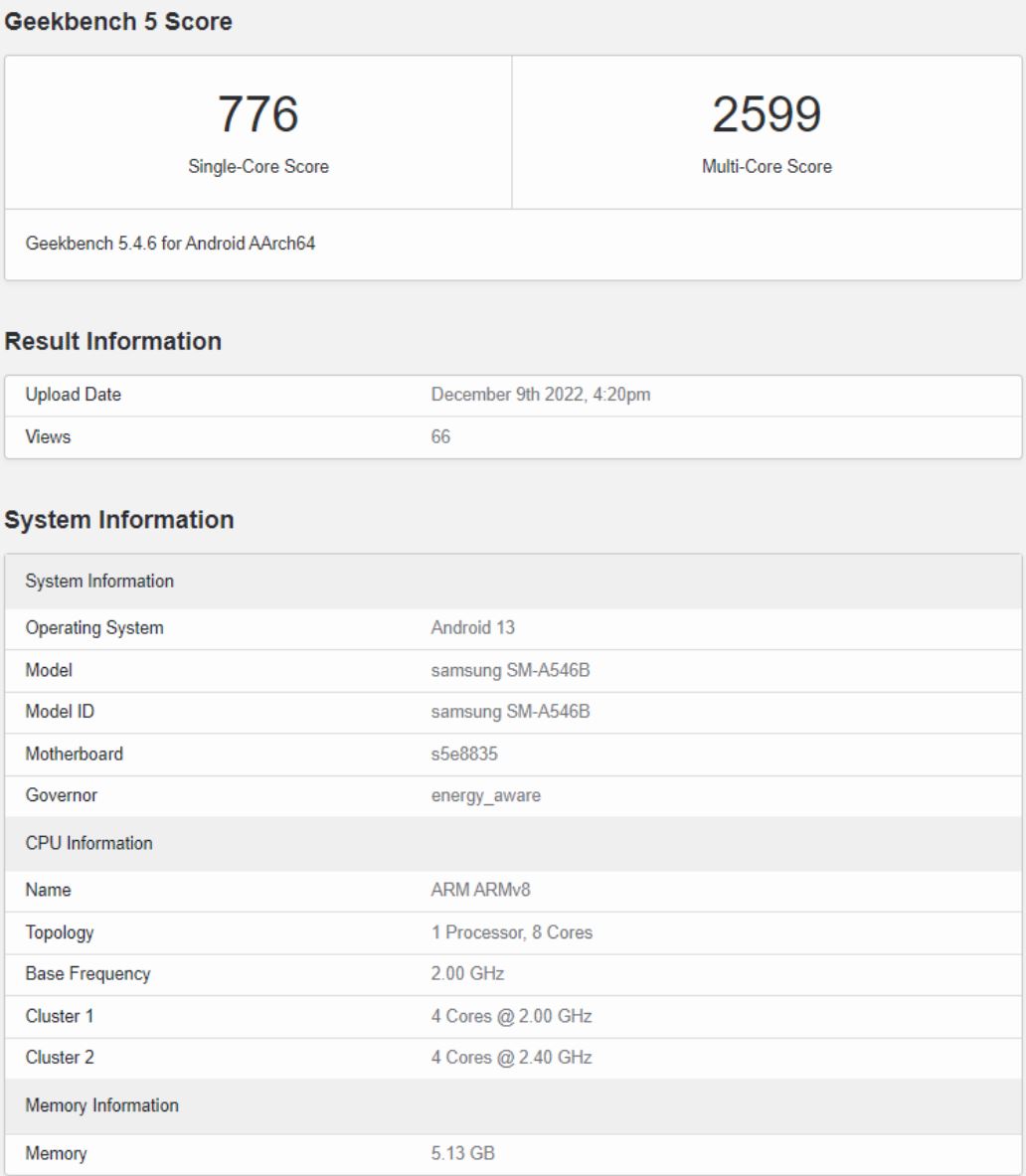Click the Single-Core Score label
Screen dimensions: 1026x1176
coord(258,166)
